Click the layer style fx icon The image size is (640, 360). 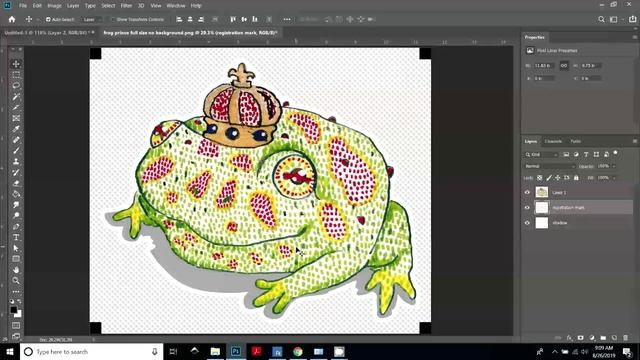coord(569,338)
